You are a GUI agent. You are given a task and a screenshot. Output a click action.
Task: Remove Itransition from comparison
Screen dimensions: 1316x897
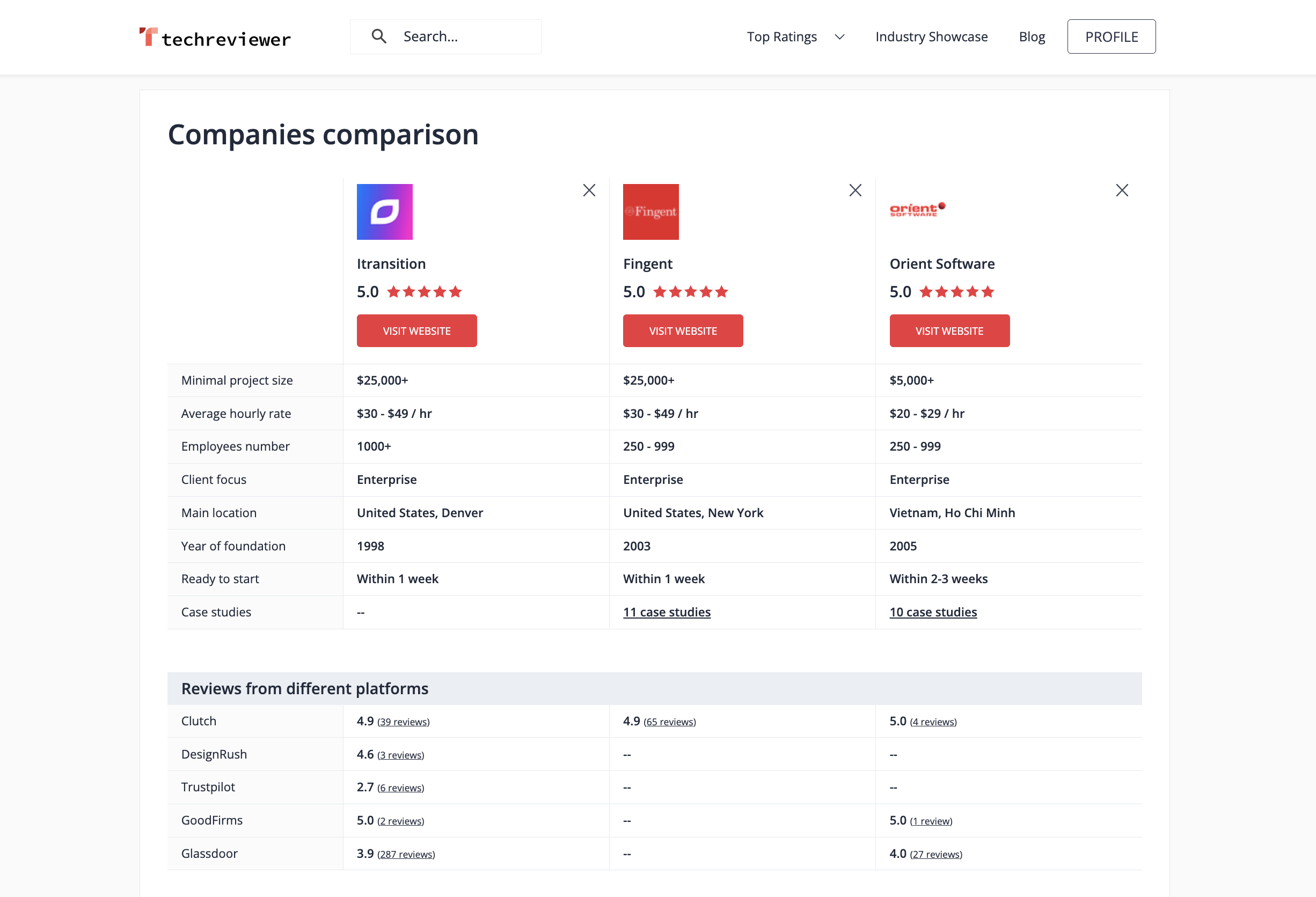[x=589, y=190]
